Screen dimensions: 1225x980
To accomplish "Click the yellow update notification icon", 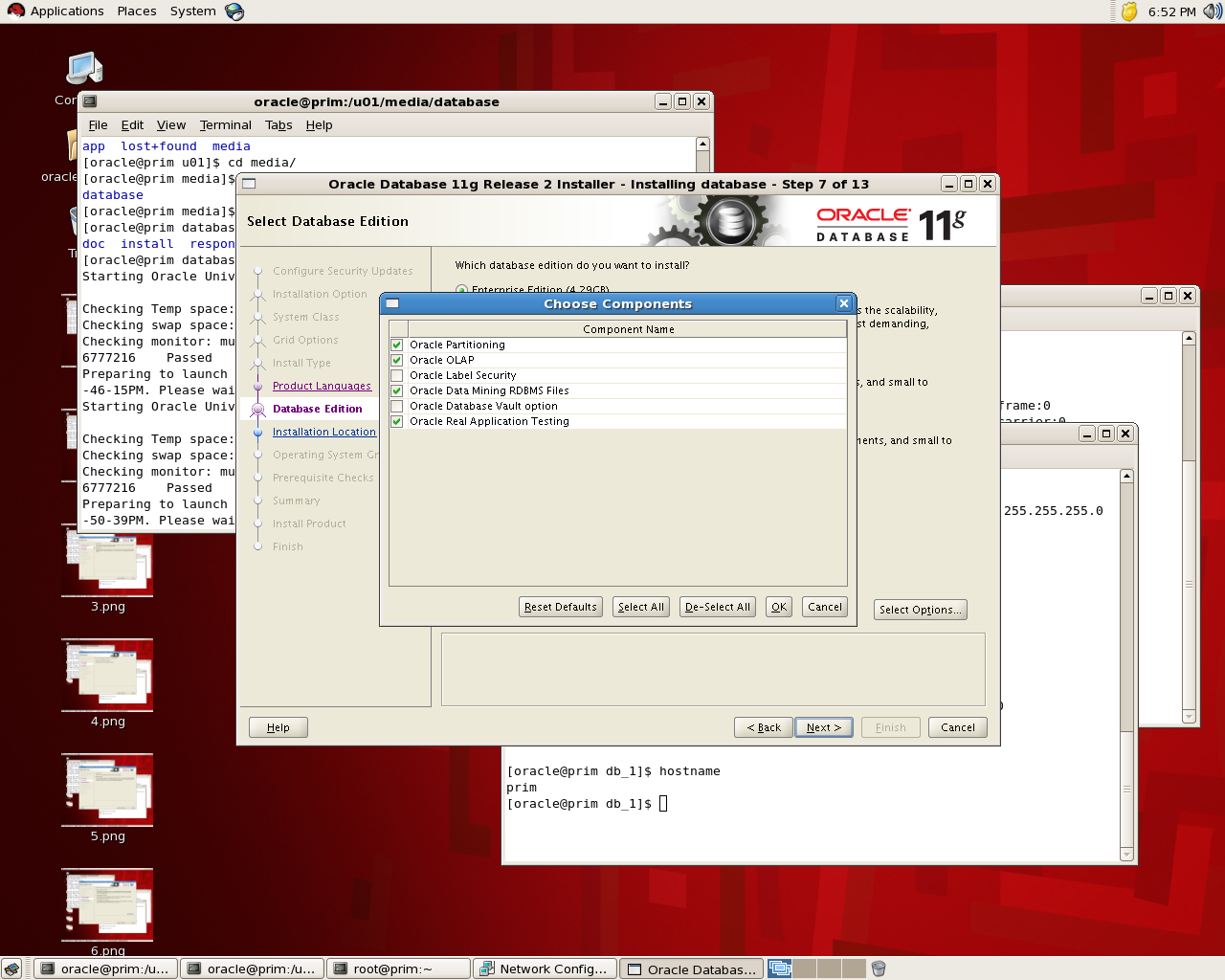I will [1129, 11].
